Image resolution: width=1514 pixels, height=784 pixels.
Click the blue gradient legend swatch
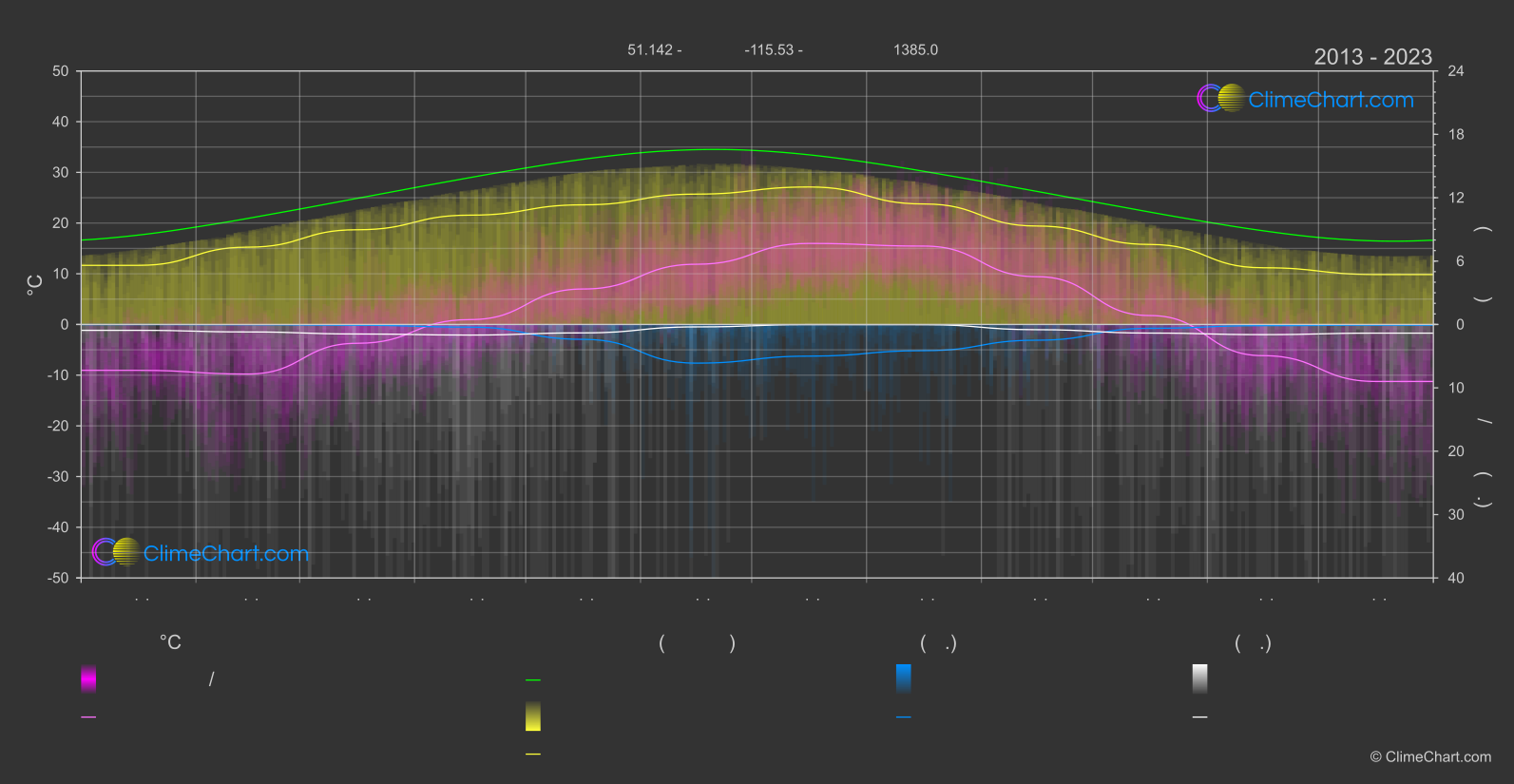coord(904,679)
